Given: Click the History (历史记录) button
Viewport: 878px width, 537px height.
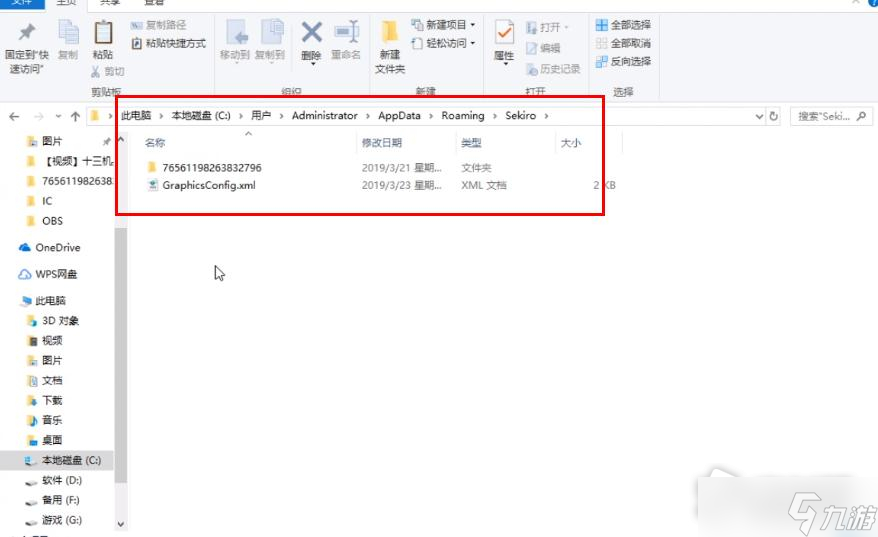Looking at the screenshot, I should (553, 69).
